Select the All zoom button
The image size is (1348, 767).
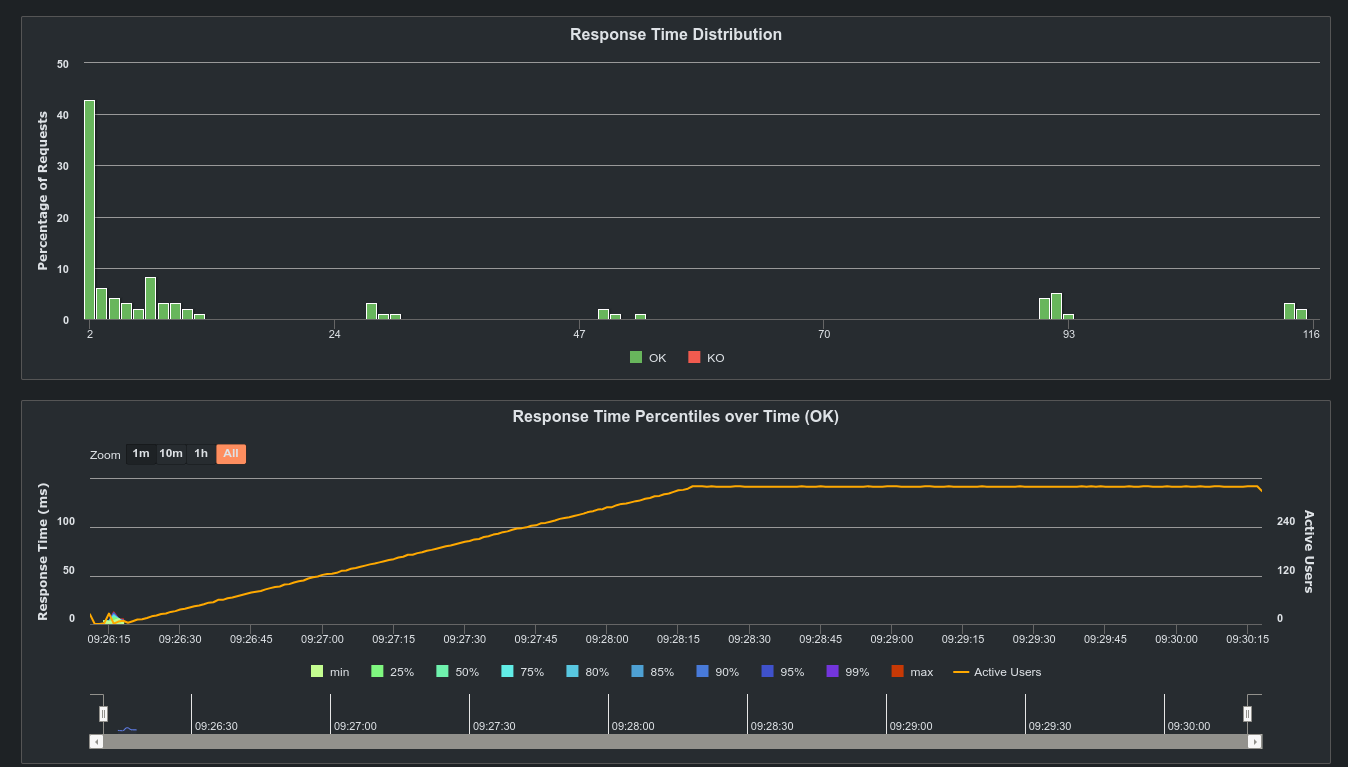(231, 454)
